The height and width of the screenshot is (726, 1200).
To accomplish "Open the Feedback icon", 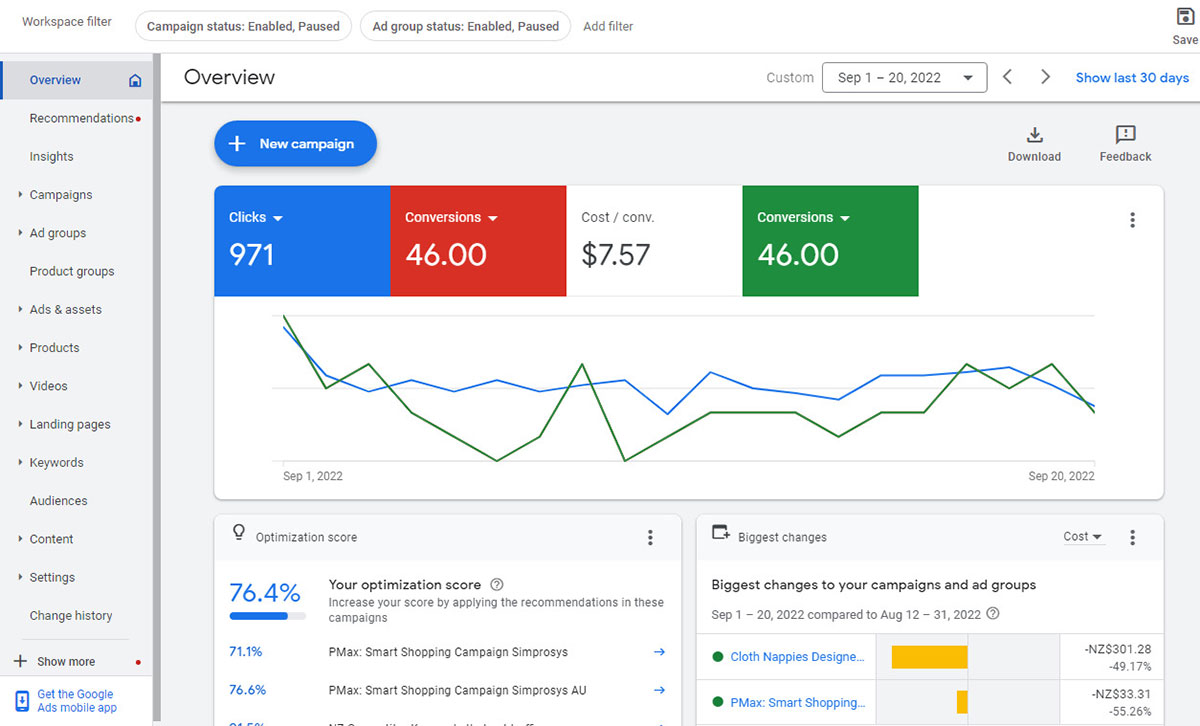I will (1125, 135).
